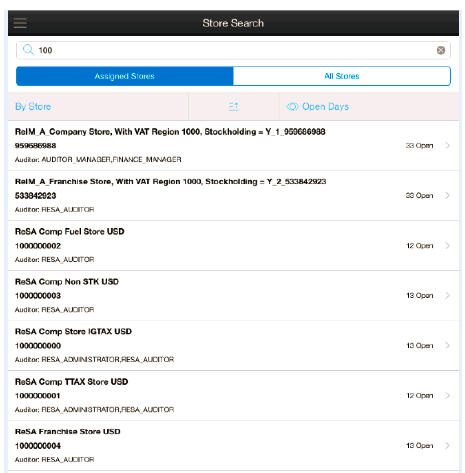
Task: Select ReSA Comp TTAX Store USD title
Action: tap(71, 382)
